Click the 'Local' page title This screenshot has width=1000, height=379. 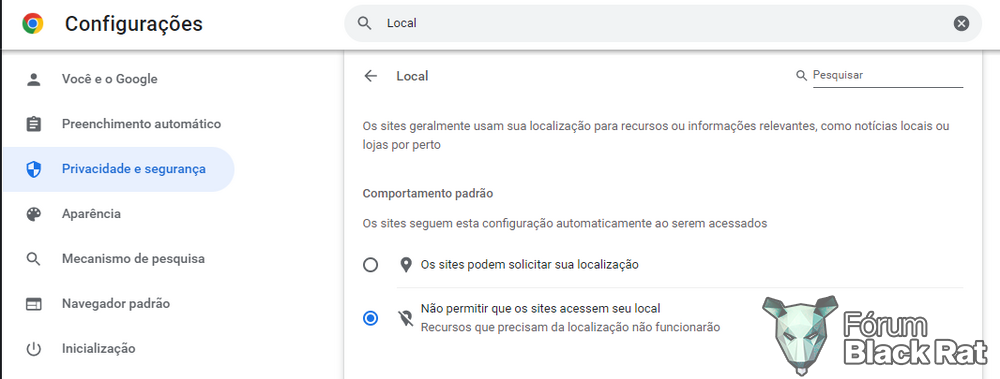pyautogui.click(x=412, y=76)
